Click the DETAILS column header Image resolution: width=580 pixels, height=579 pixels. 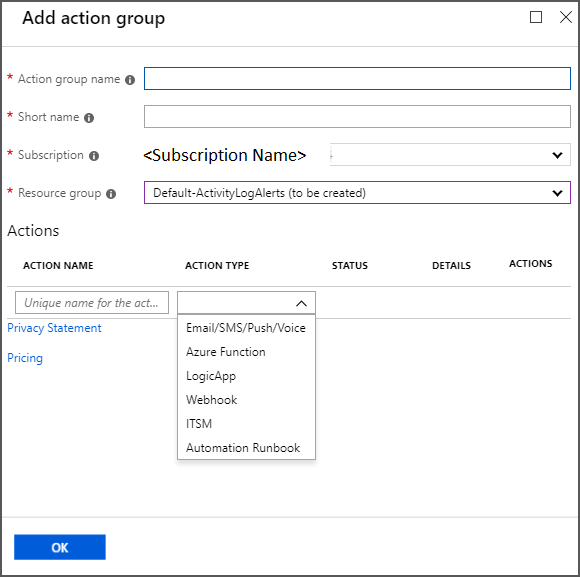click(x=451, y=266)
